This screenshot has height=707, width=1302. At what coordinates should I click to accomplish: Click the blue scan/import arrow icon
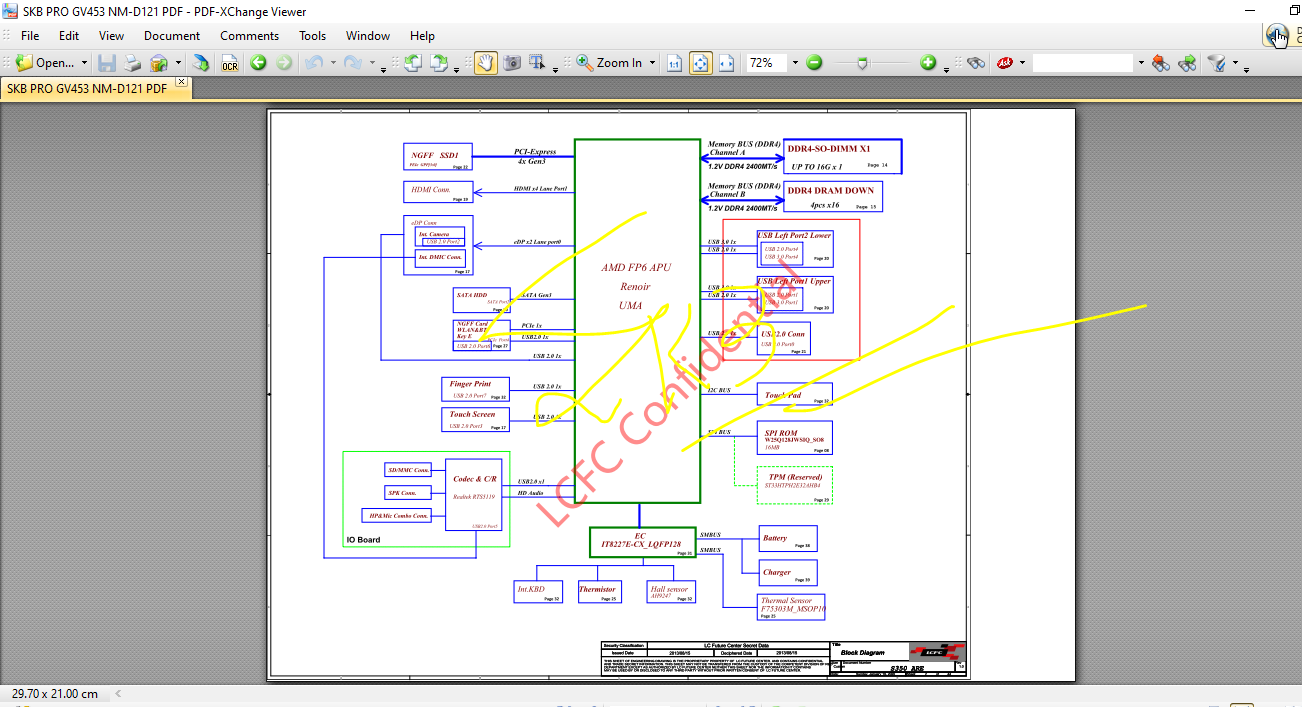(x=202, y=62)
